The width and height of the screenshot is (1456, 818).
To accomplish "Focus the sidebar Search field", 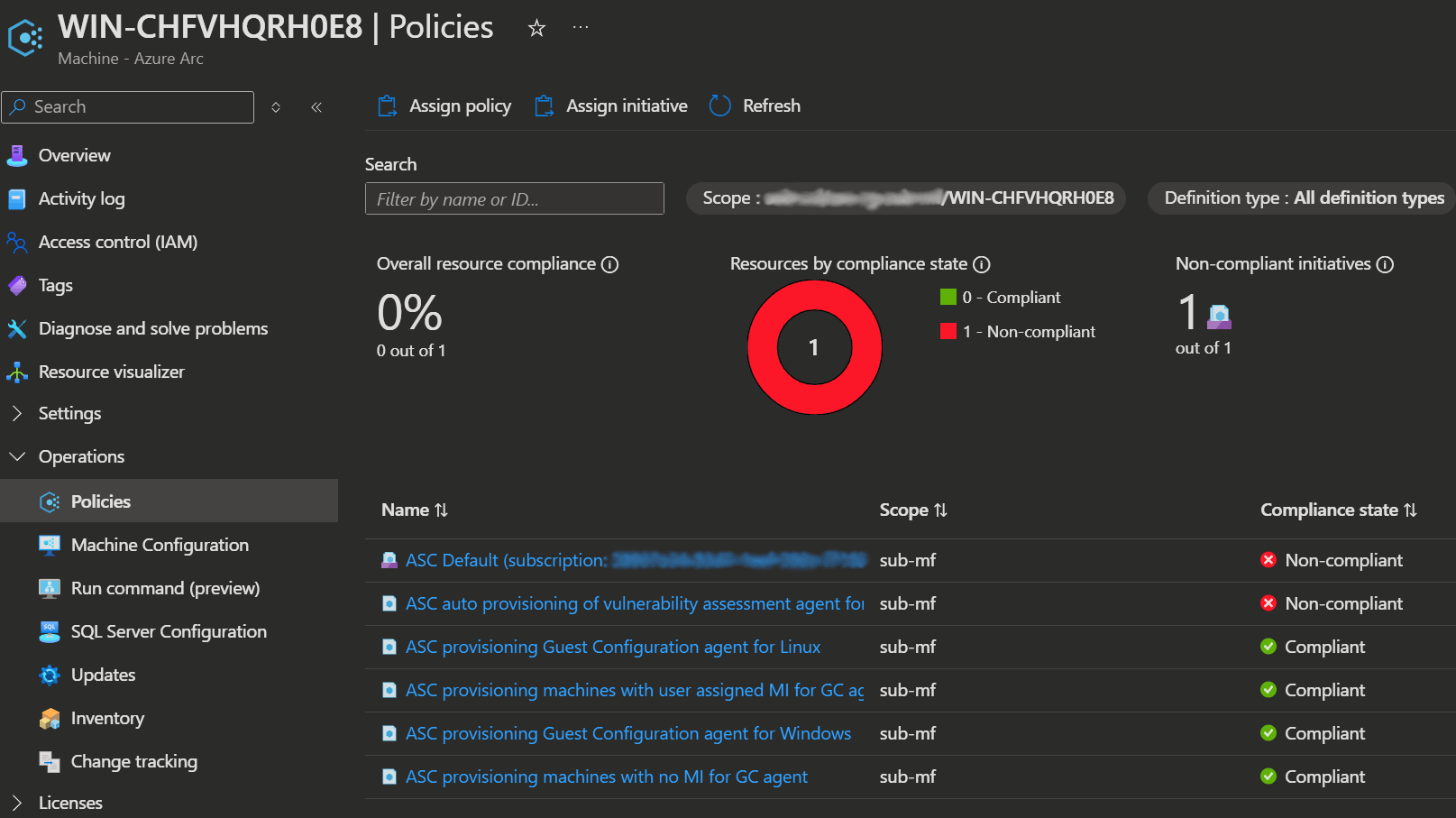I will [x=128, y=107].
